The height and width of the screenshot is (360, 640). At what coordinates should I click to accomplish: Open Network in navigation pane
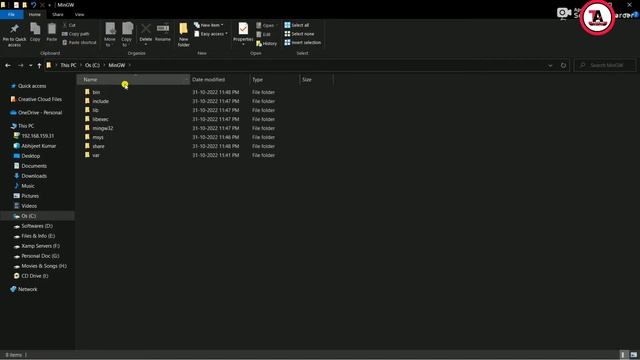pos(27,289)
